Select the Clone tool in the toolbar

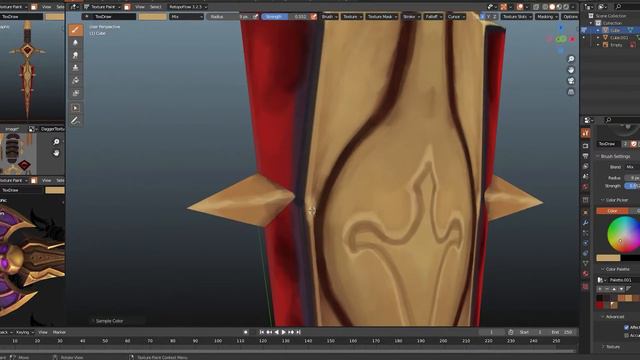coord(76,68)
